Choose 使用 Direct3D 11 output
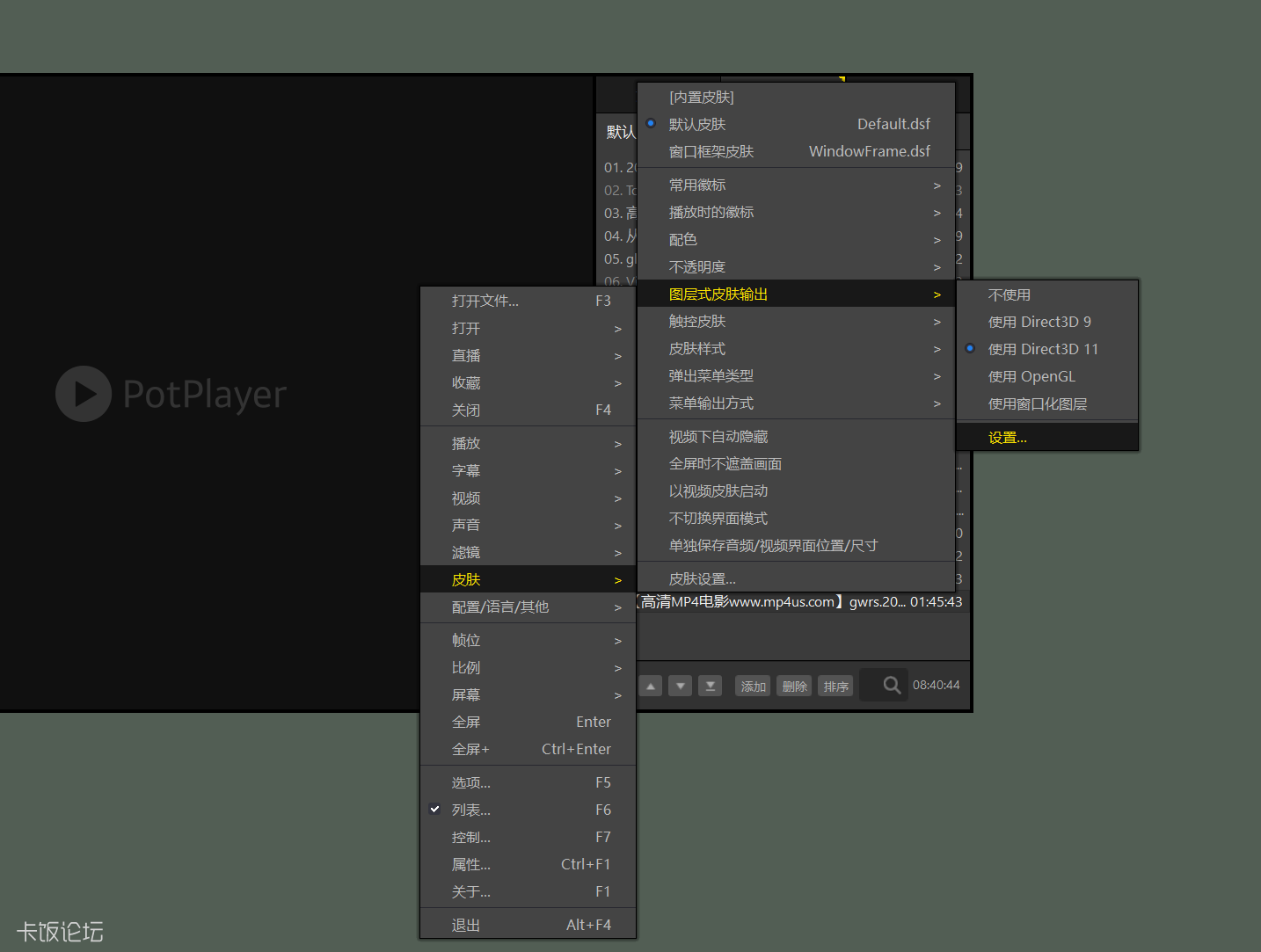The height and width of the screenshot is (952, 1261). coord(1047,349)
